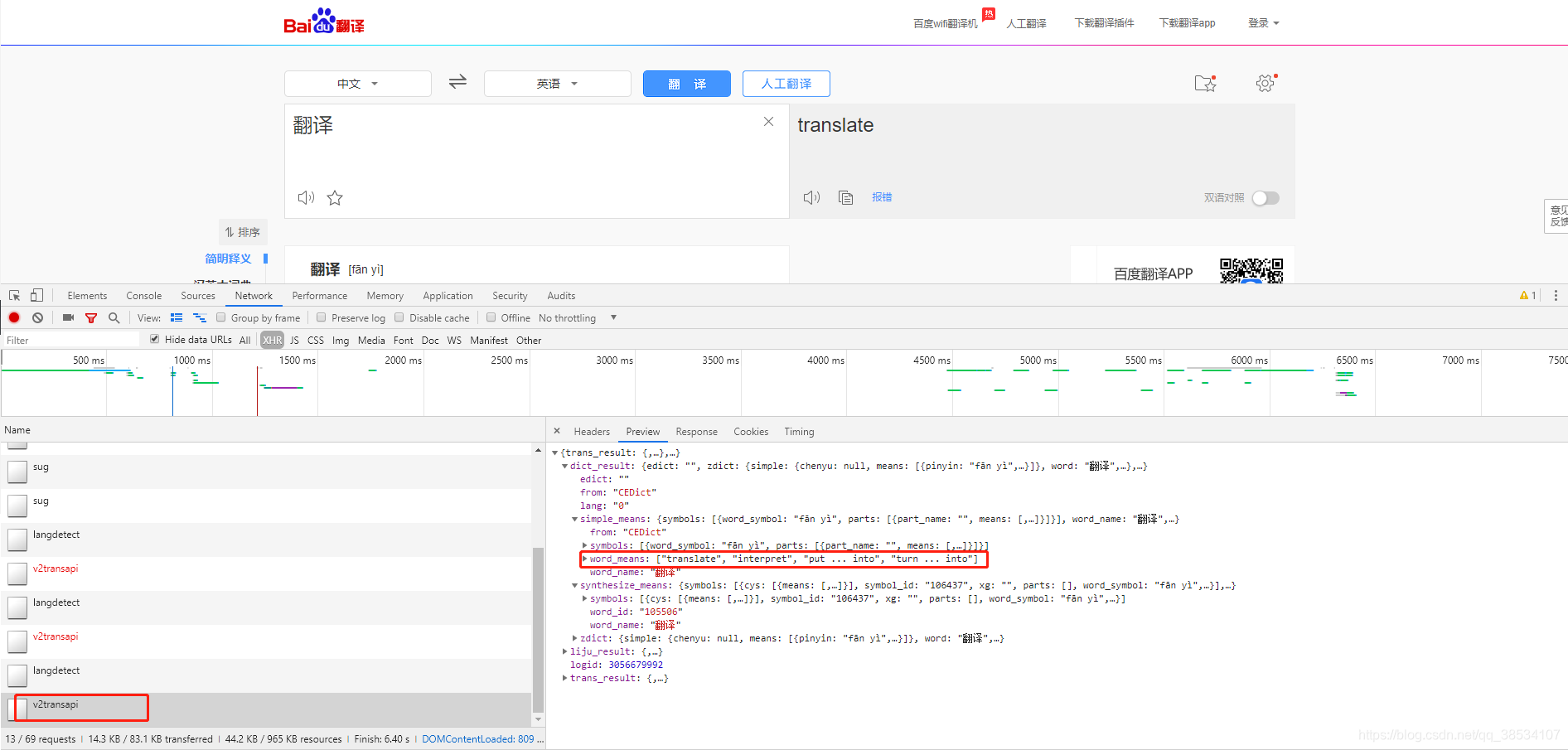Switch to the Elements tab

87,296
